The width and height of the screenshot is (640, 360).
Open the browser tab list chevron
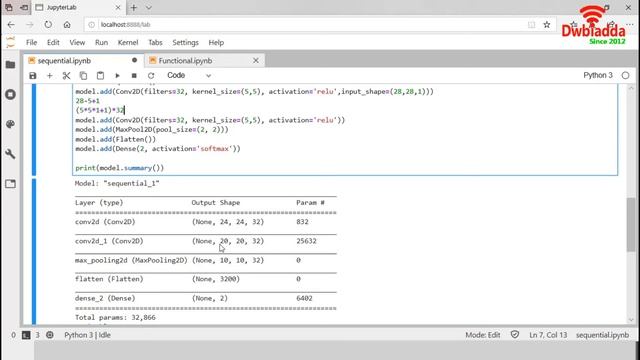pyautogui.click(x=149, y=7)
